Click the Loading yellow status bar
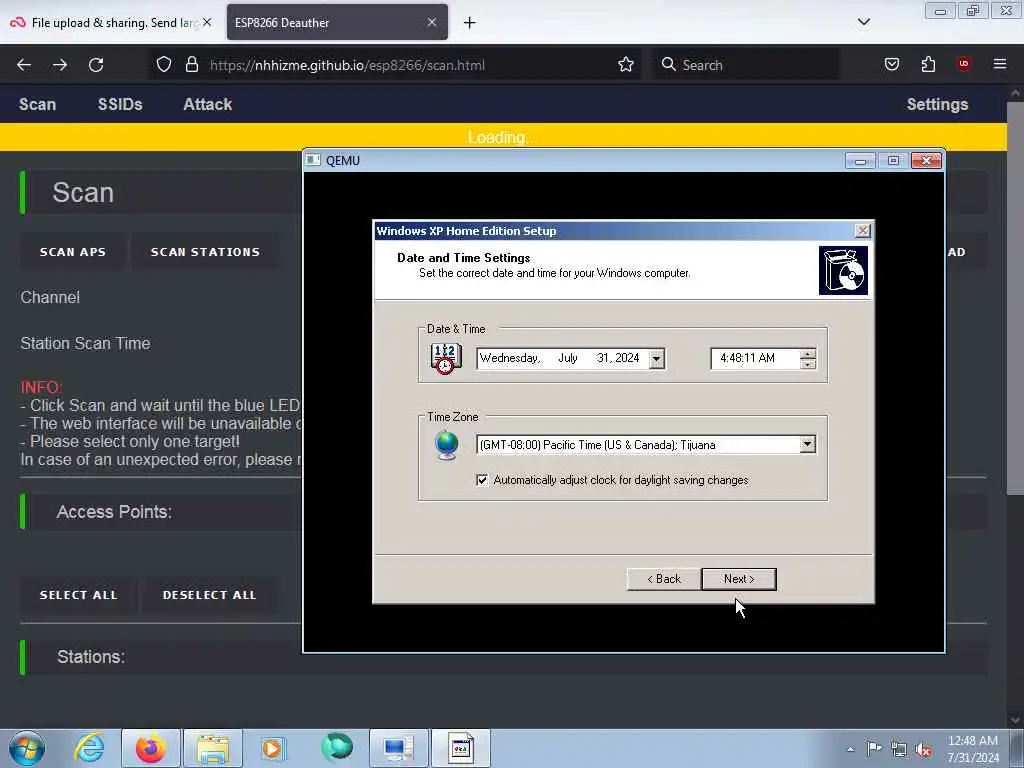The height and width of the screenshot is (768, 1024). [x=503, y=137]
